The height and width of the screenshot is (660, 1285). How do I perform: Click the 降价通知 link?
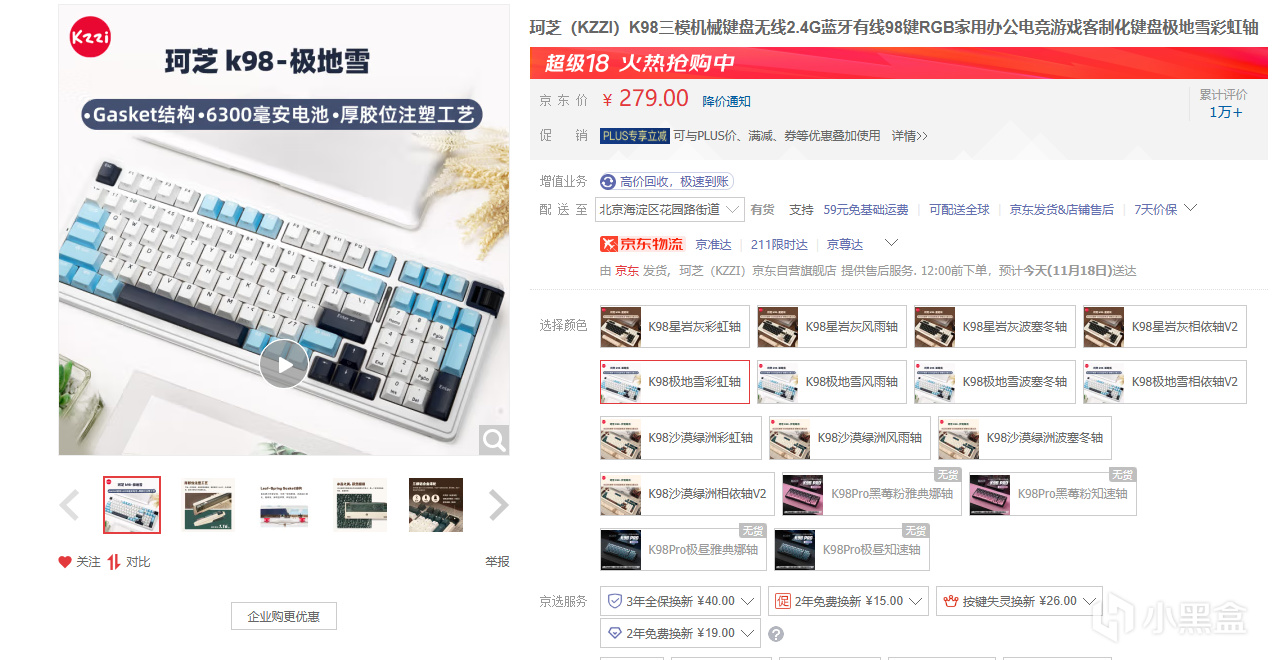coord(726,101)
